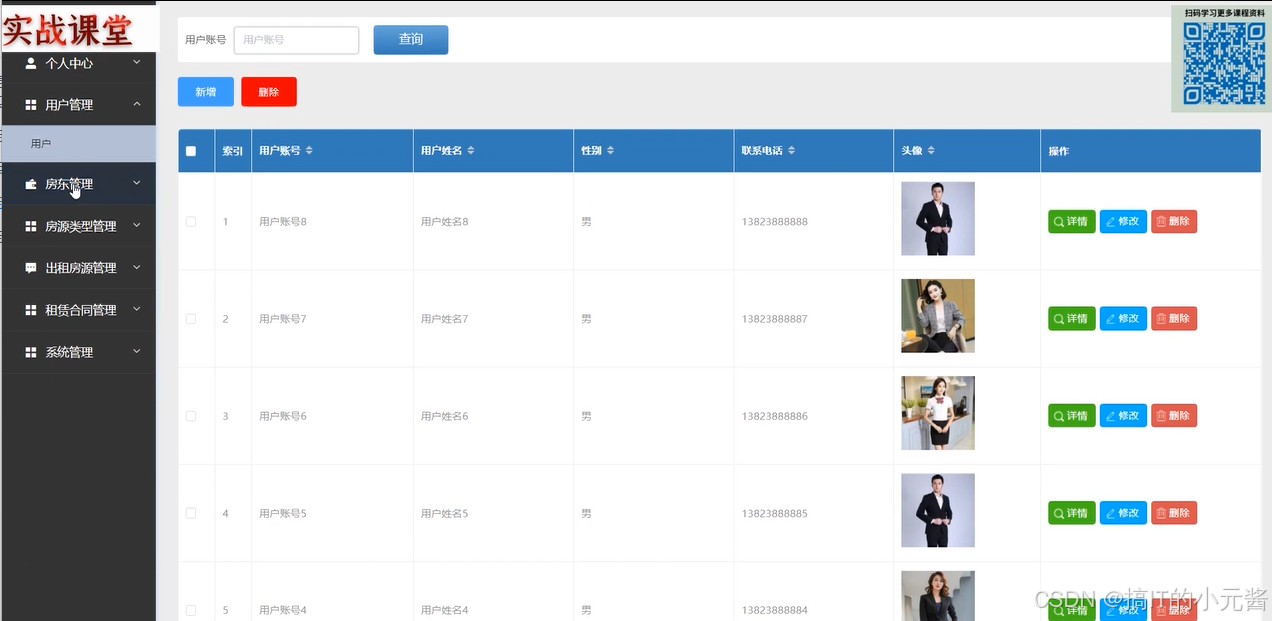The image size is (1272, 621).
Task: Sort by 性别 column arrows
Action: click(610, 151)
